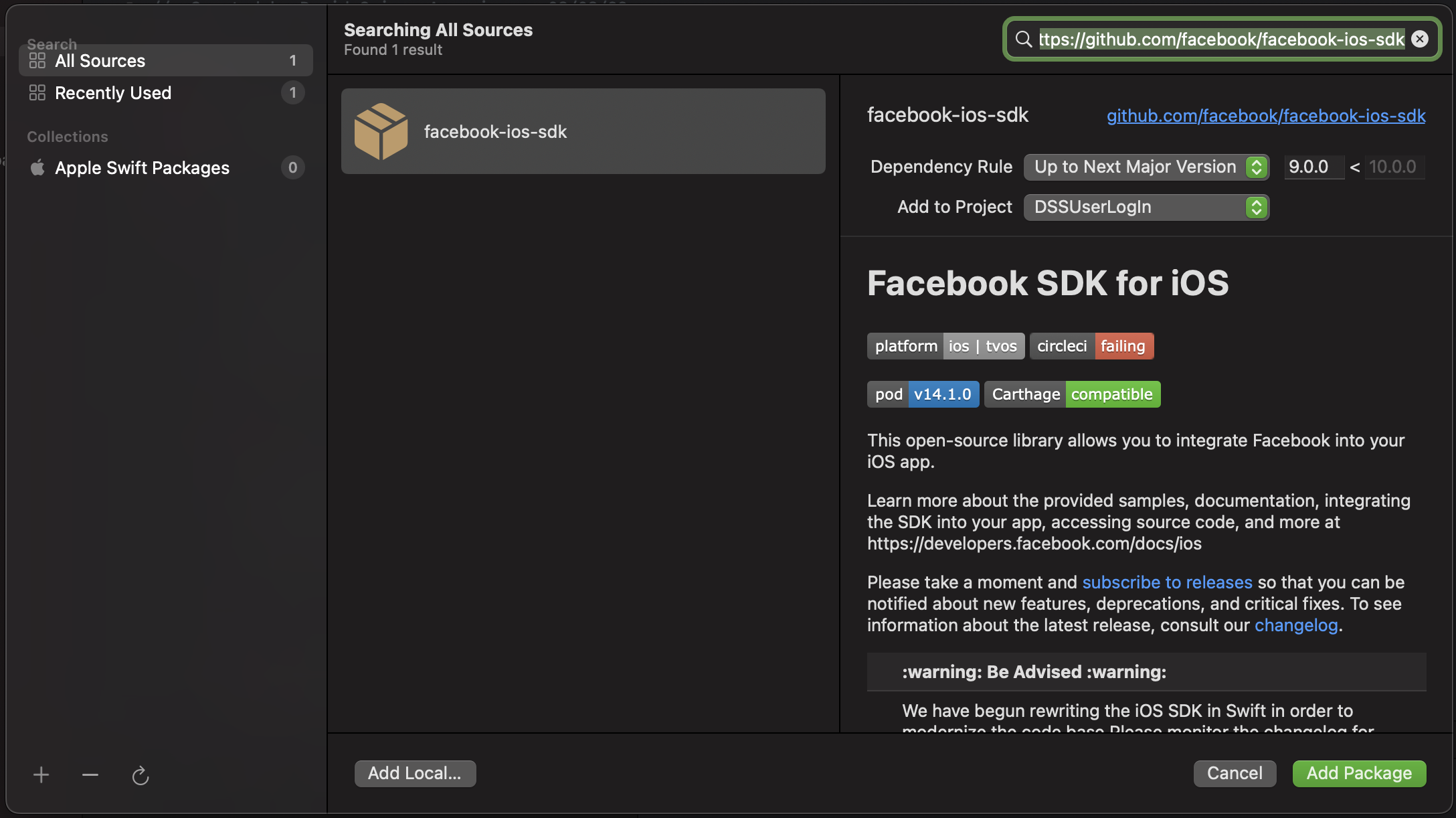
Task: Open the subscribe to releases link
Action: 1167,582
